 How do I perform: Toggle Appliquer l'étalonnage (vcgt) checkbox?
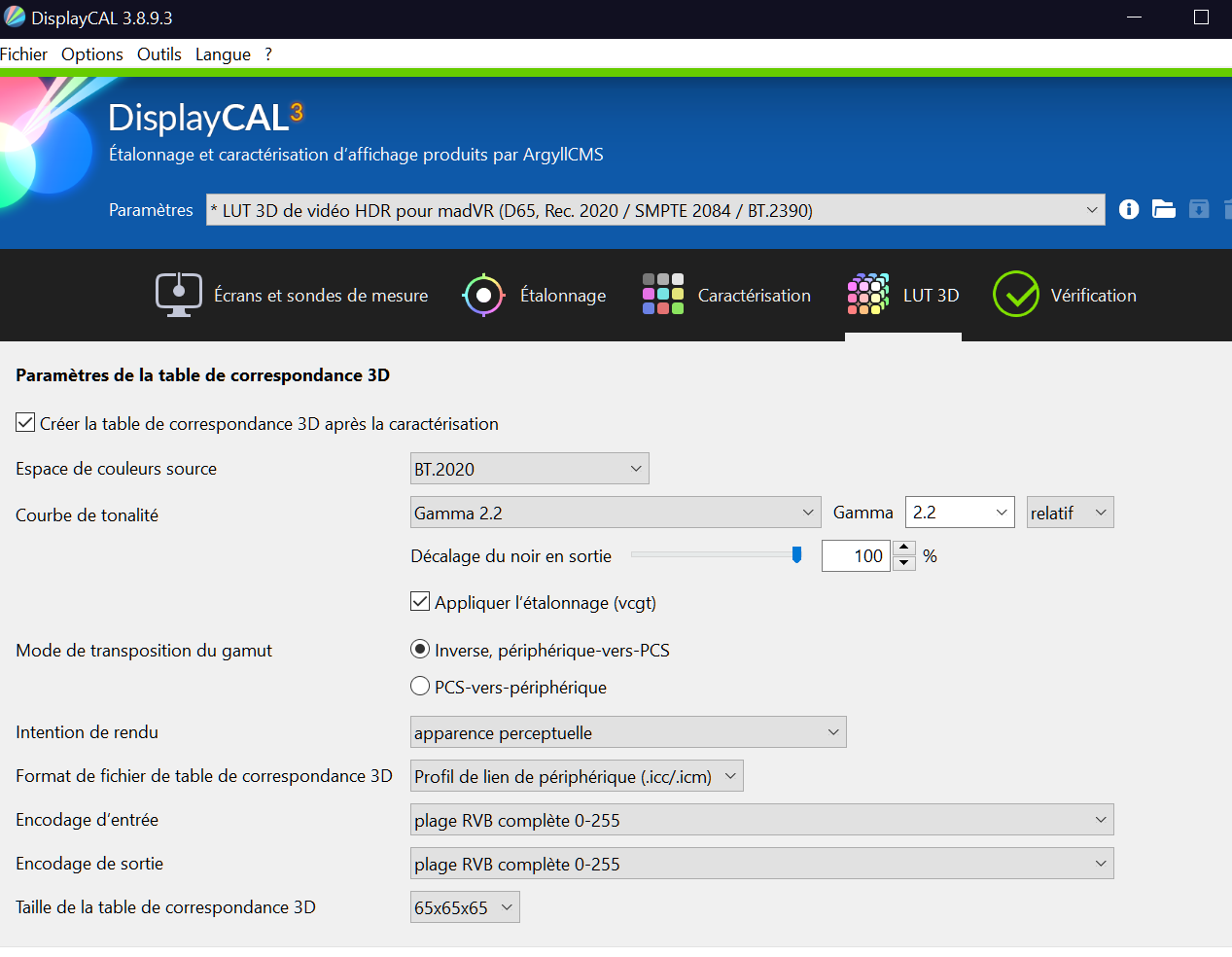(x=420, y=602)
